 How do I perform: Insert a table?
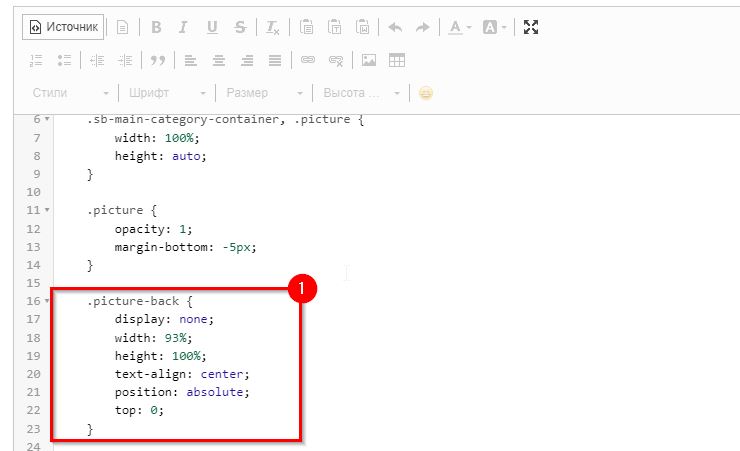(397, 60)
